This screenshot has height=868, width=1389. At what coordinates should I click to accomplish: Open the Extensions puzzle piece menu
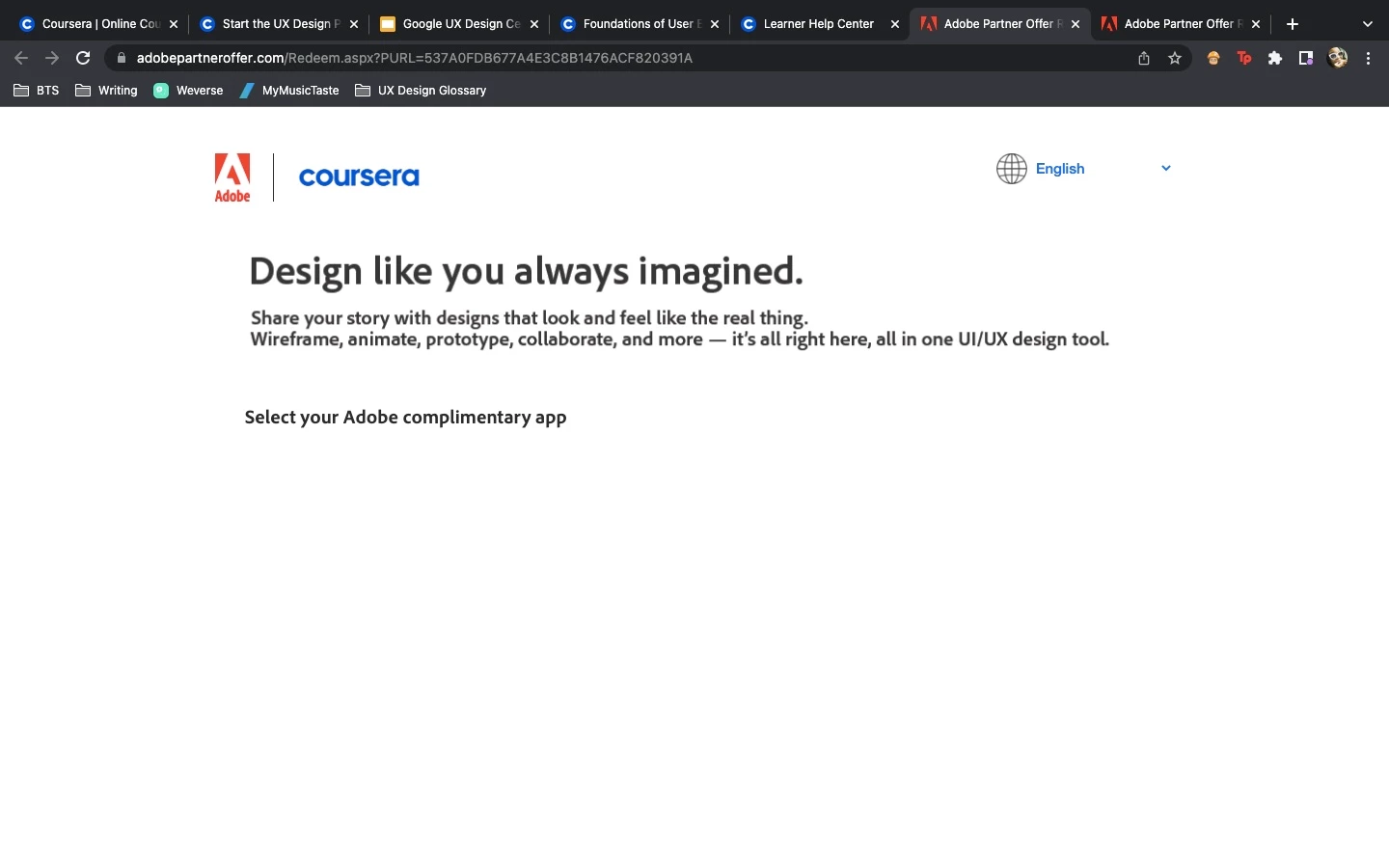pos(1275,58)
